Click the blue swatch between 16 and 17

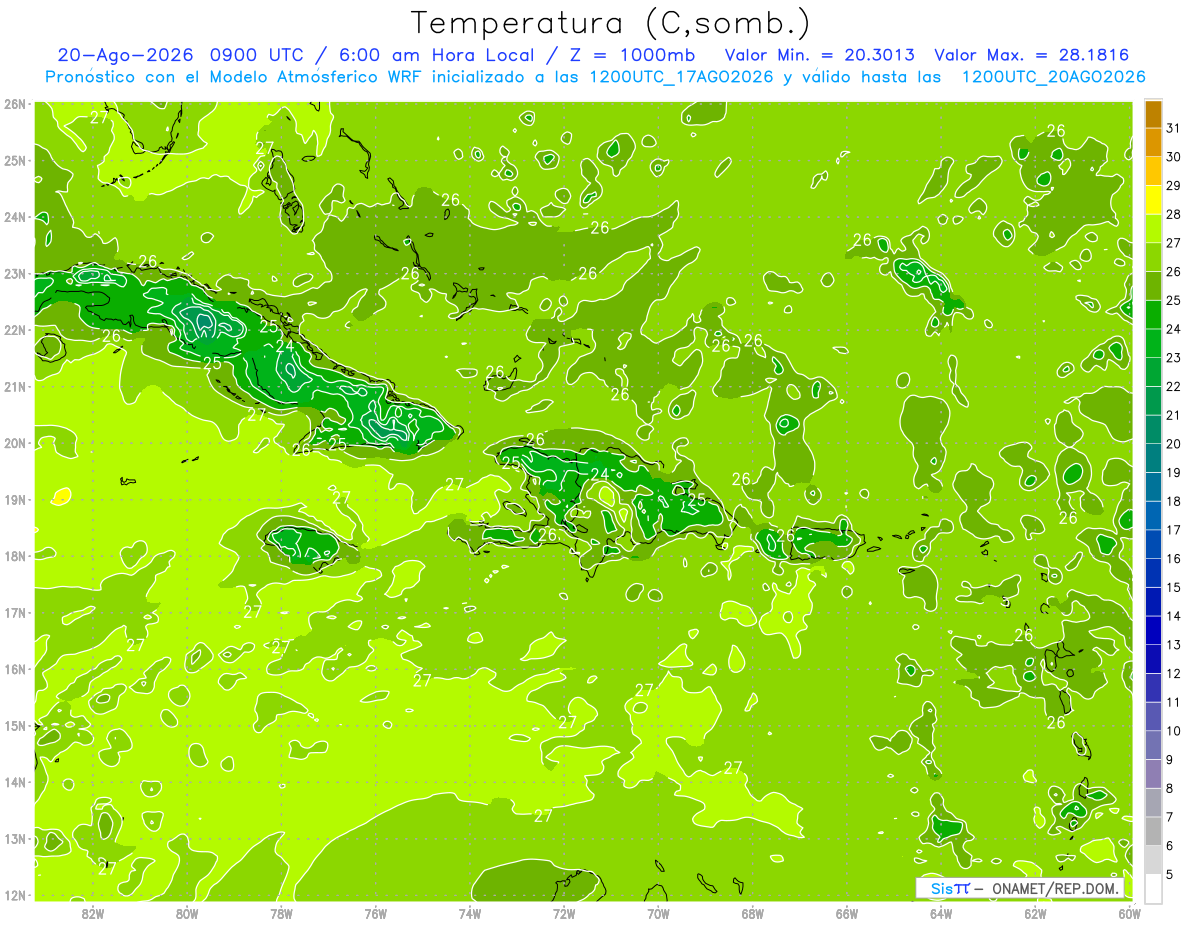(x=1154, y=544)
